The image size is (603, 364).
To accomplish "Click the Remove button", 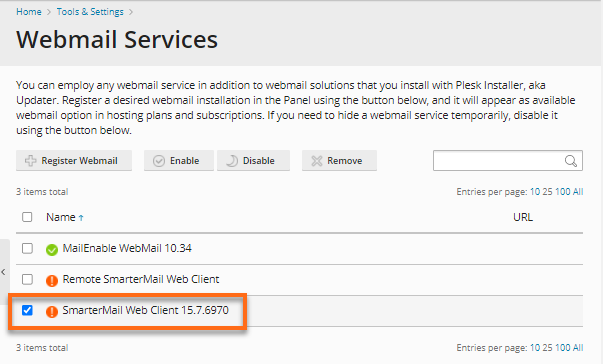I will pyautogui.click(x=339, y=161).
